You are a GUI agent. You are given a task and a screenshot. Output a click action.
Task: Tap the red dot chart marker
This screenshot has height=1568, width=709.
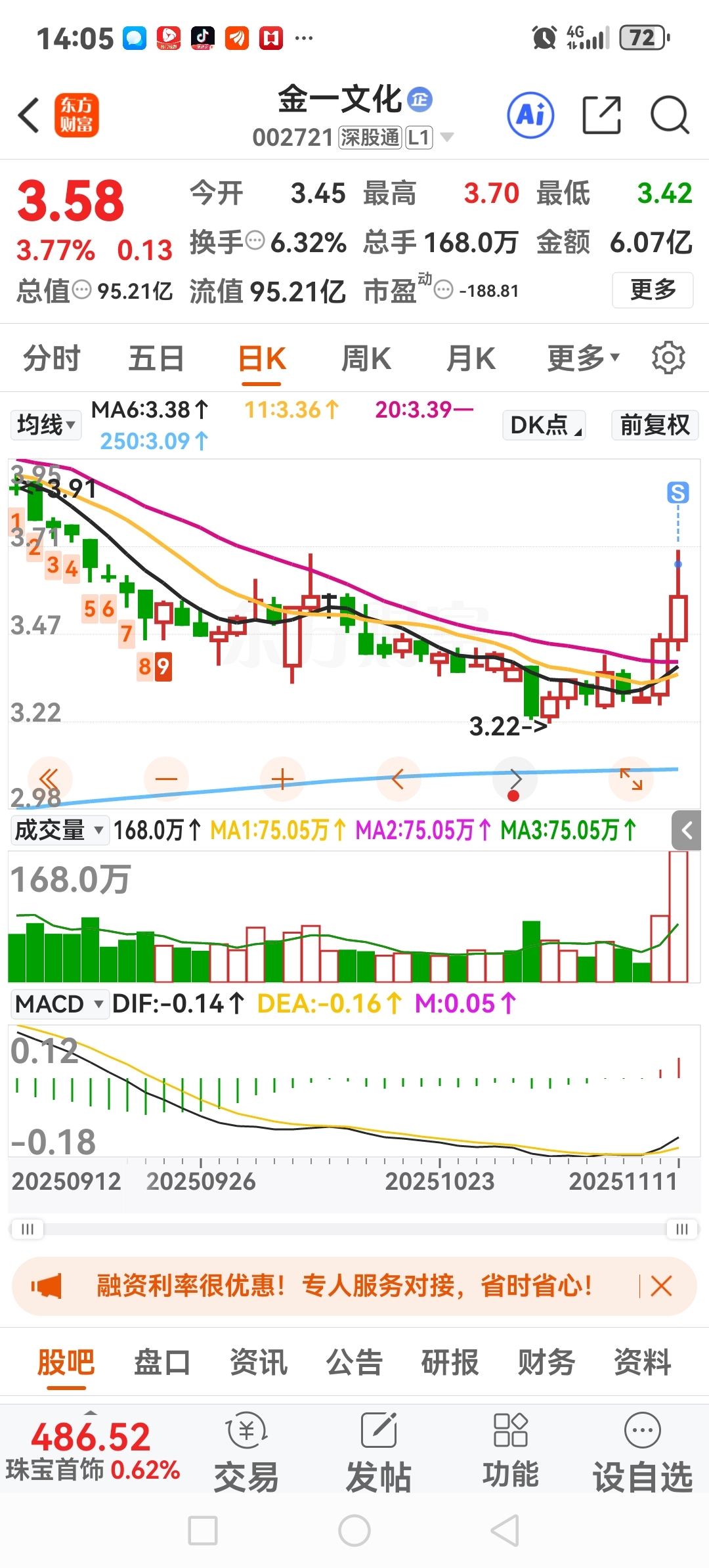[x=513, y=796]
